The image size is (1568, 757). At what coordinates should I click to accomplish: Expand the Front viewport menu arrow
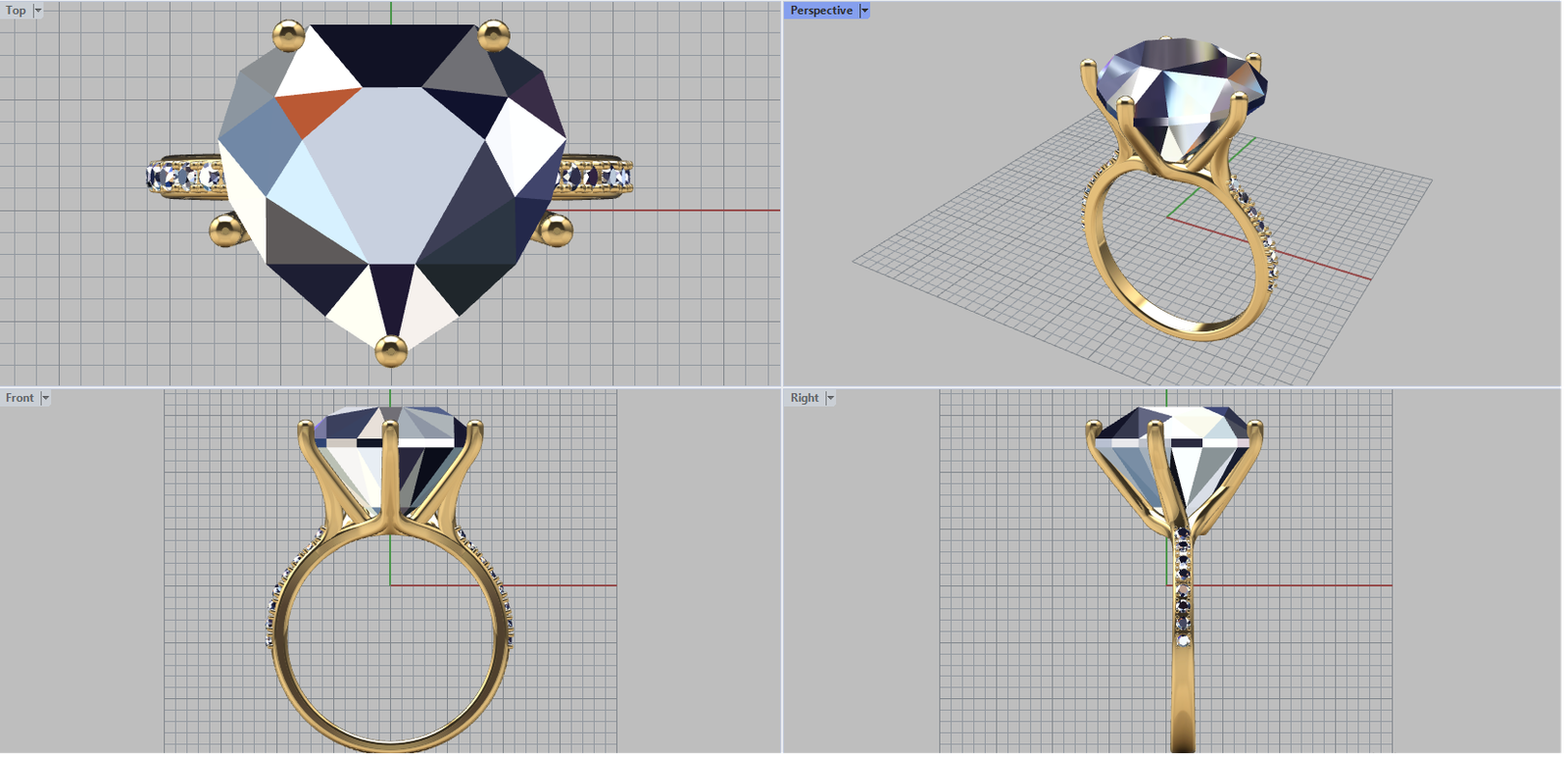[45, 398]
